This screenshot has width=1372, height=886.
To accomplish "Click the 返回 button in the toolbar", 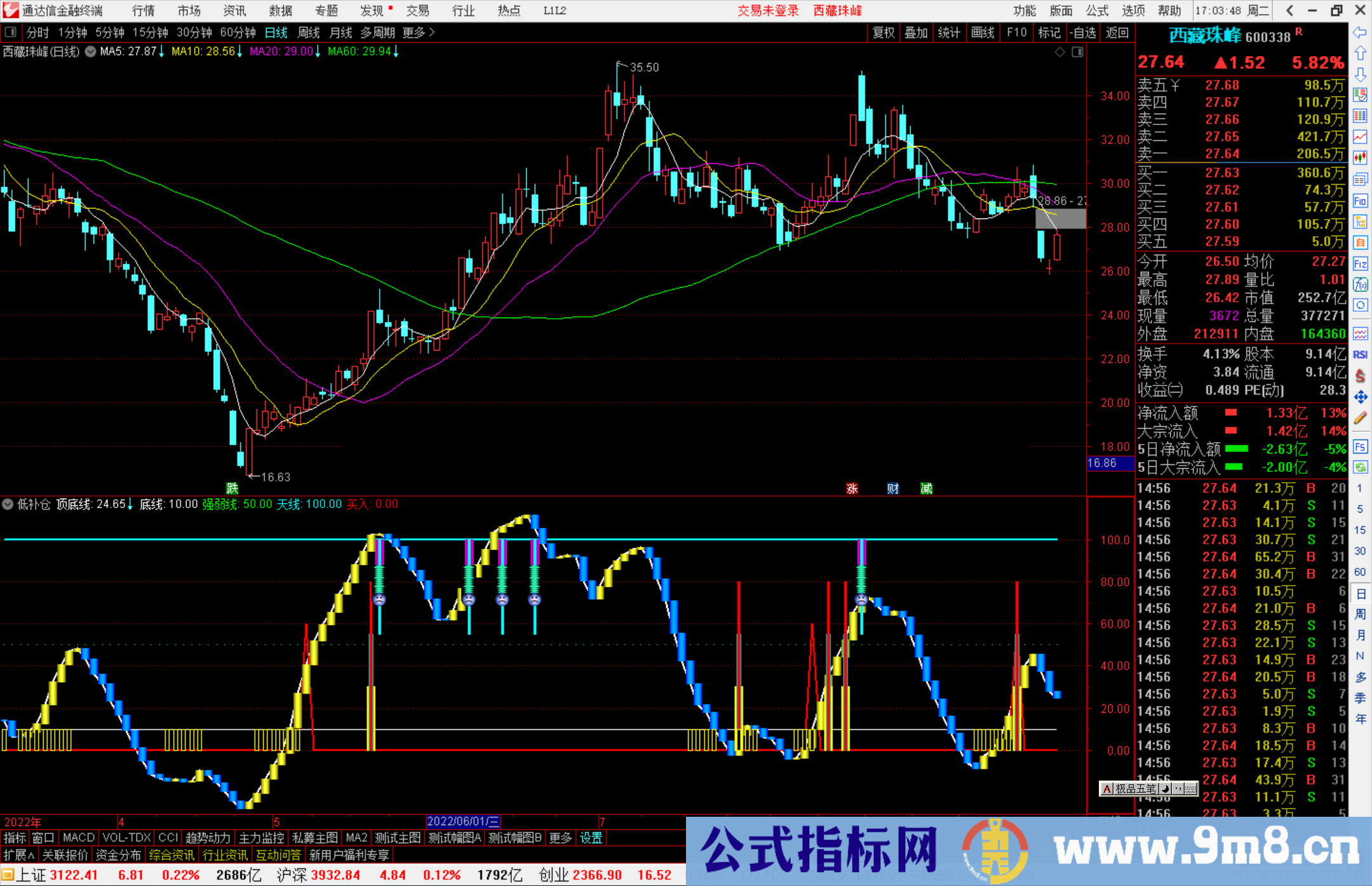I will 1117,33.
